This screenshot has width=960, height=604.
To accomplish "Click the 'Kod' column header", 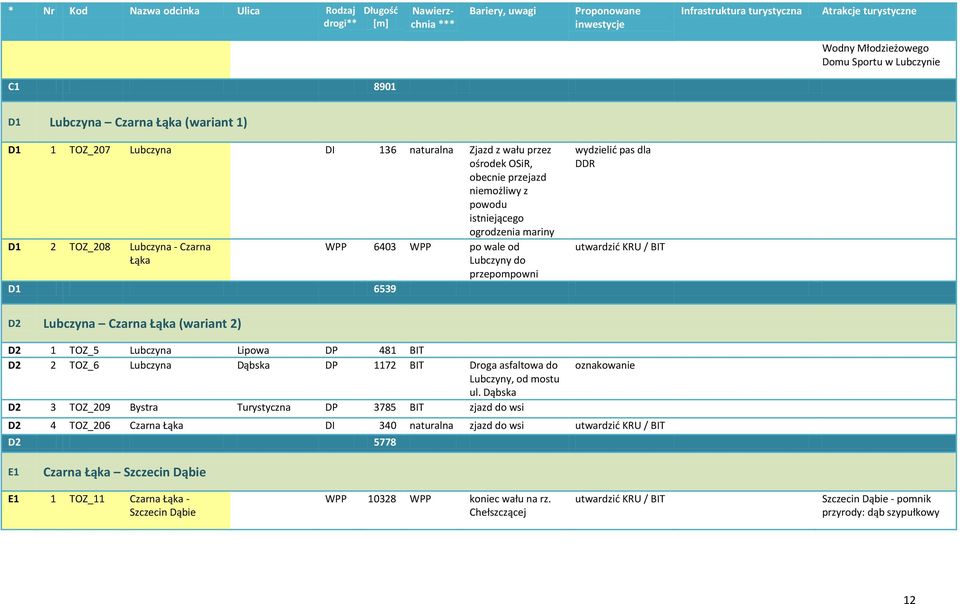I will coord(78,11).
